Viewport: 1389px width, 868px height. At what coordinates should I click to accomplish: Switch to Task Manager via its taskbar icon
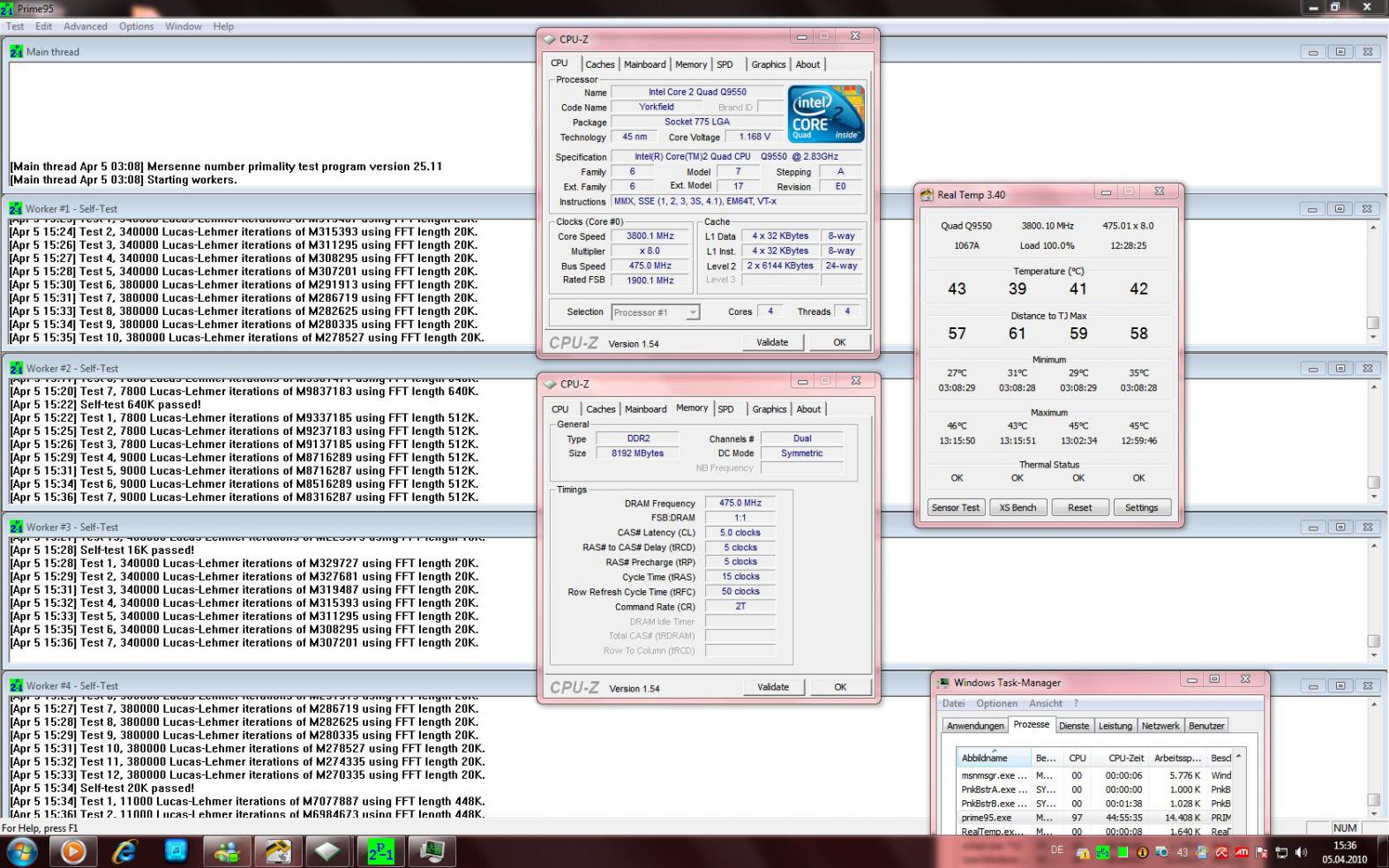432,851
